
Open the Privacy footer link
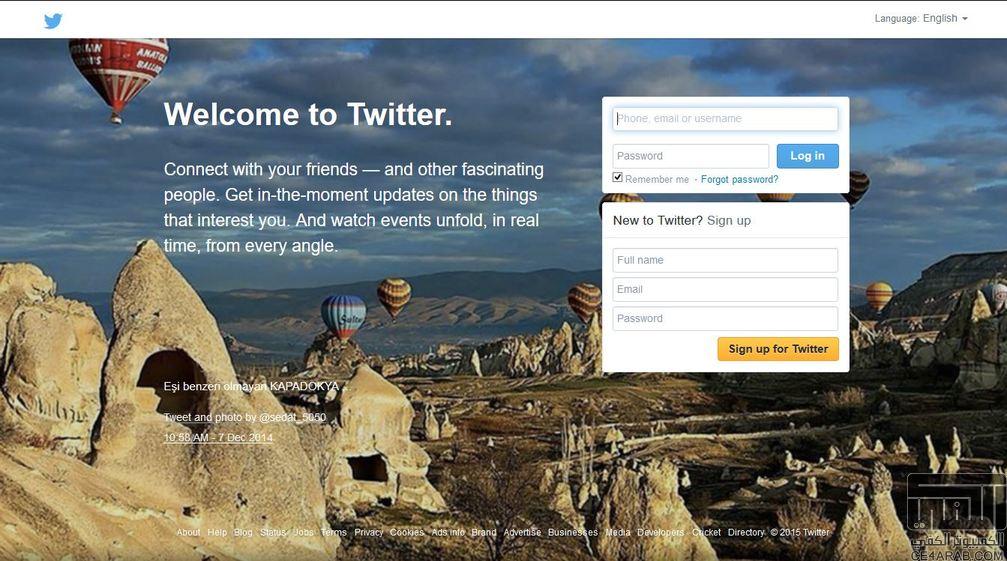coord(369,532)
